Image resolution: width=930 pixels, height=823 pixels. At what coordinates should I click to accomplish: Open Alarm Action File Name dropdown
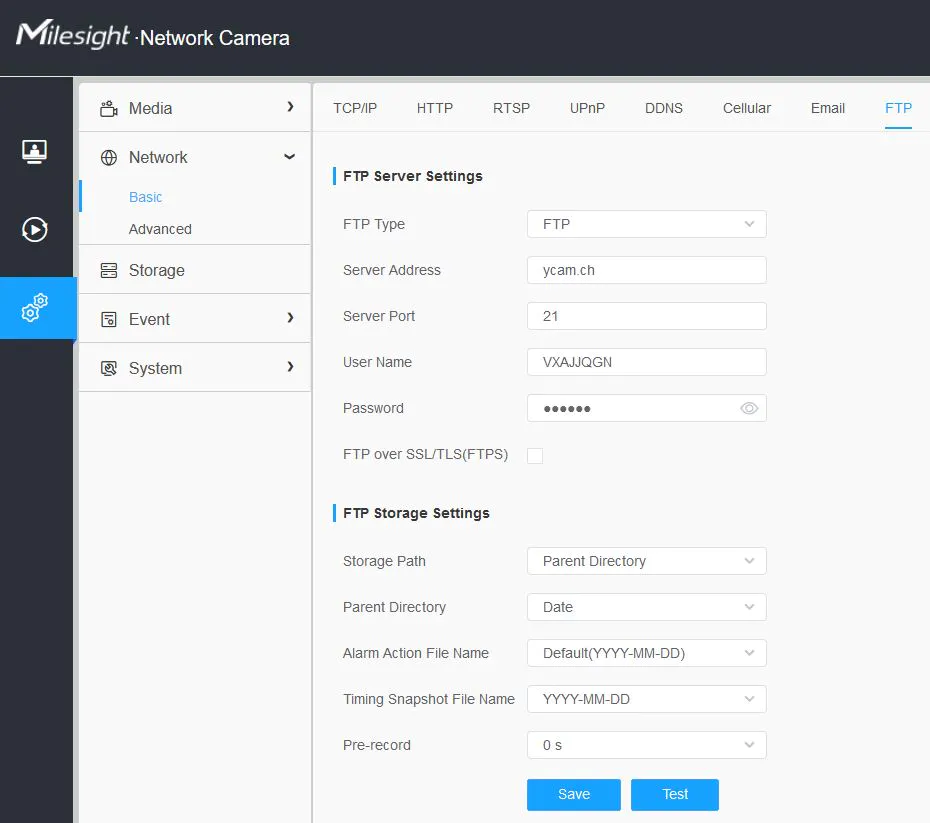pos(646,653)
